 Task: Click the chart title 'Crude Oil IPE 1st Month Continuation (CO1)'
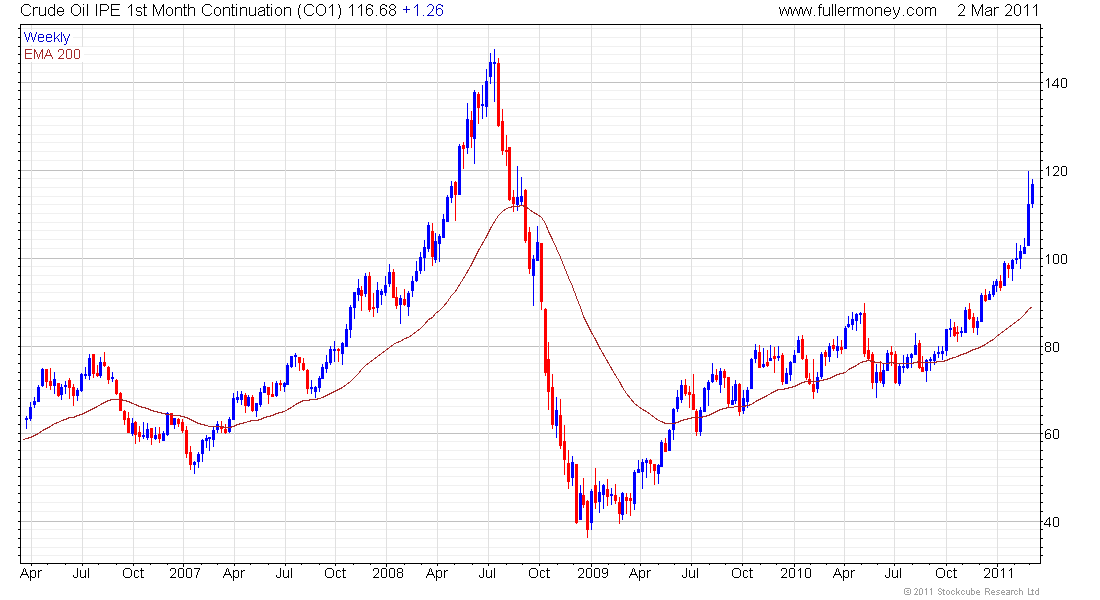[182, 11]
